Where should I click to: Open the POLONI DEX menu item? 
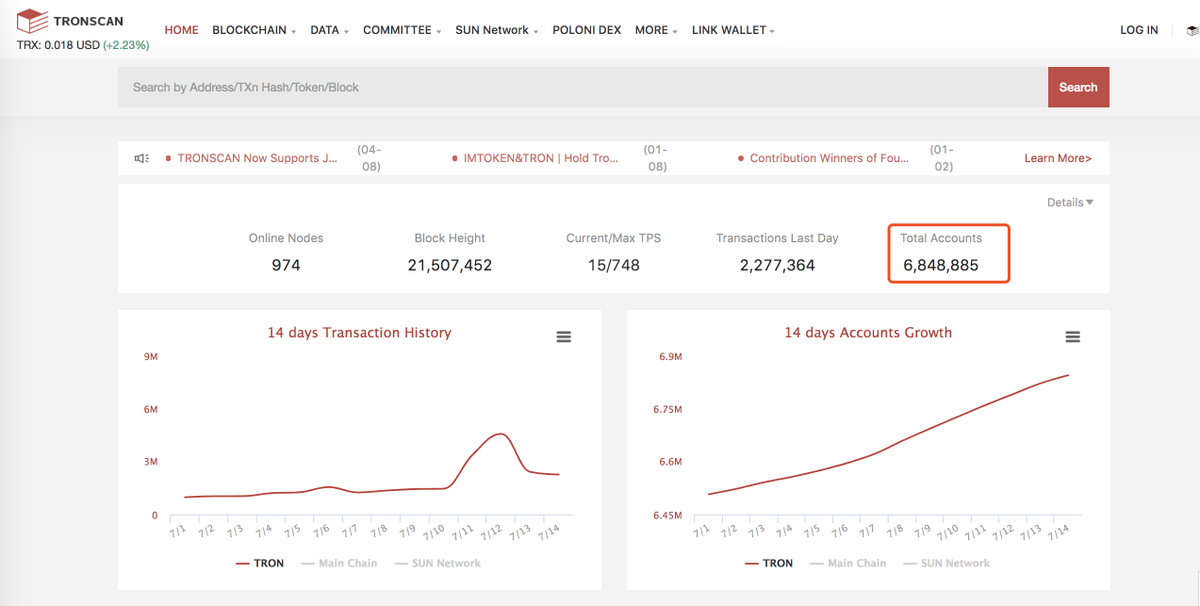click(587, 30)
